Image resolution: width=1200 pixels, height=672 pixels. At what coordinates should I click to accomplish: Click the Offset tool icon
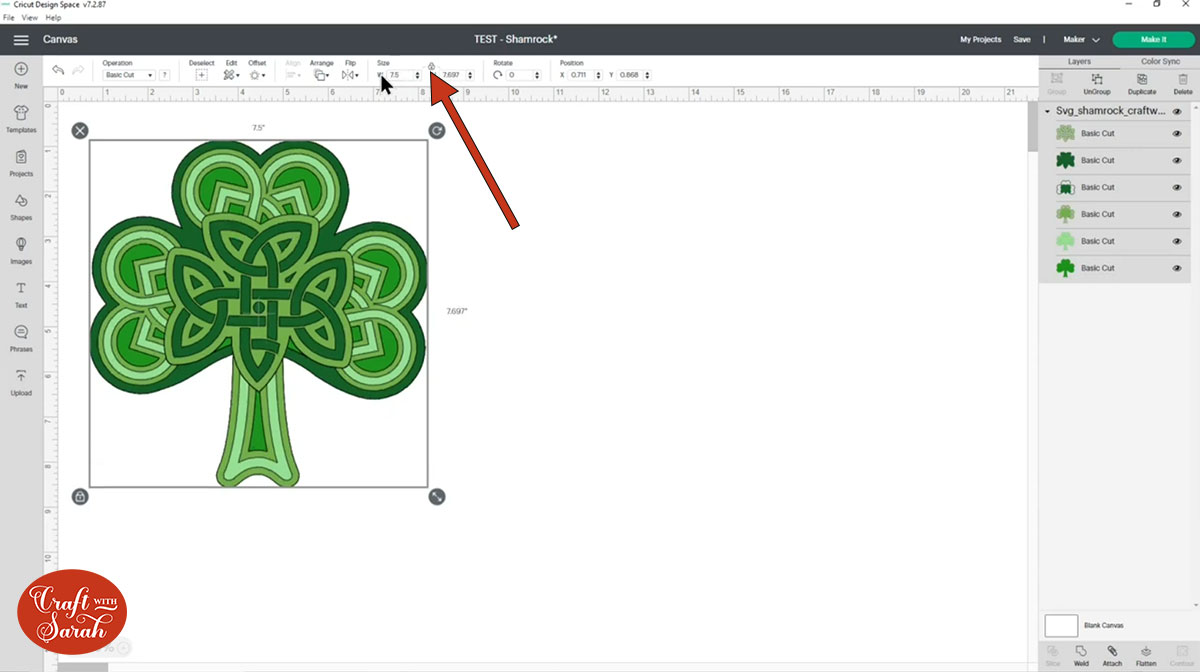tap(256, 74)
